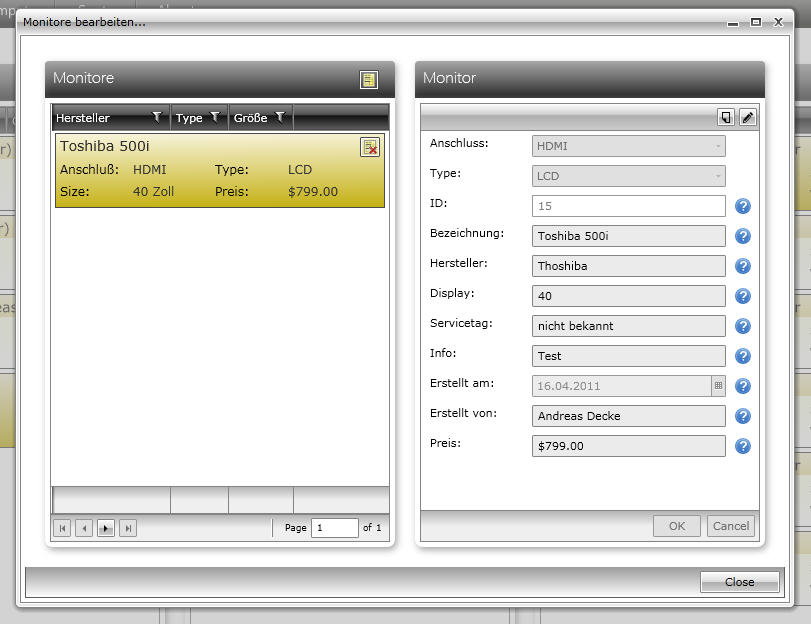Screen dimensions: 811x624
Task: Sort by the Type column header
Action: tap(189, 118)
